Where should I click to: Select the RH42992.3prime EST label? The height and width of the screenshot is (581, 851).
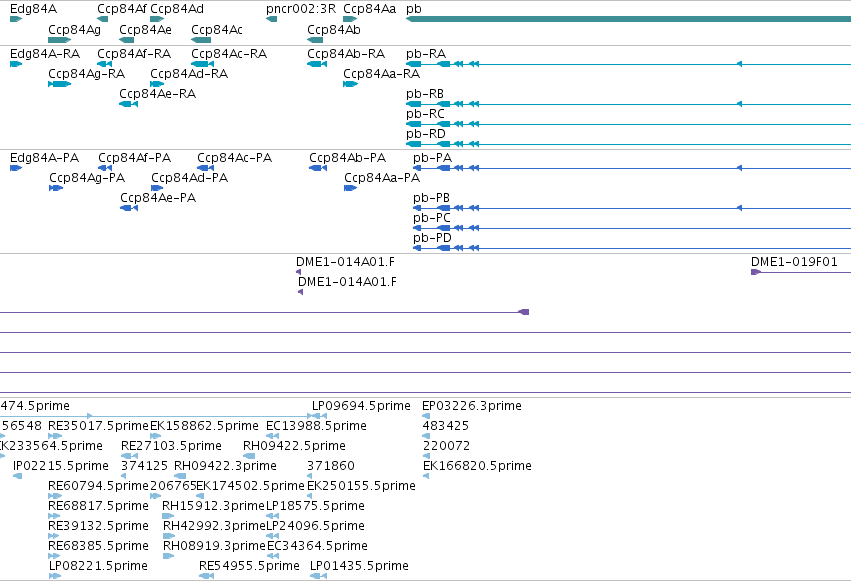point(214,526)
